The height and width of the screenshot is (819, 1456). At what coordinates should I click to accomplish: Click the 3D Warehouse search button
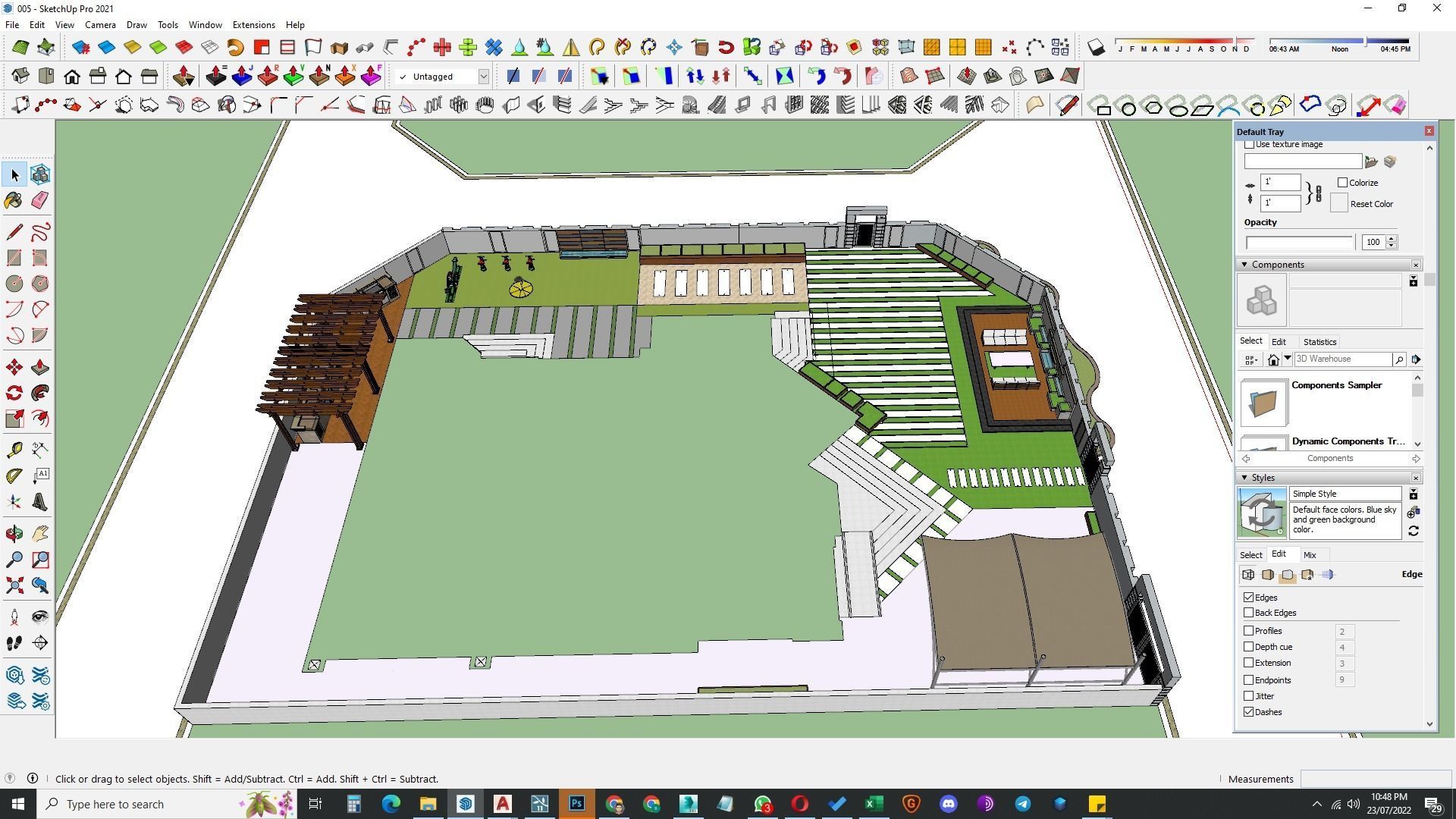coord(1399,359)
